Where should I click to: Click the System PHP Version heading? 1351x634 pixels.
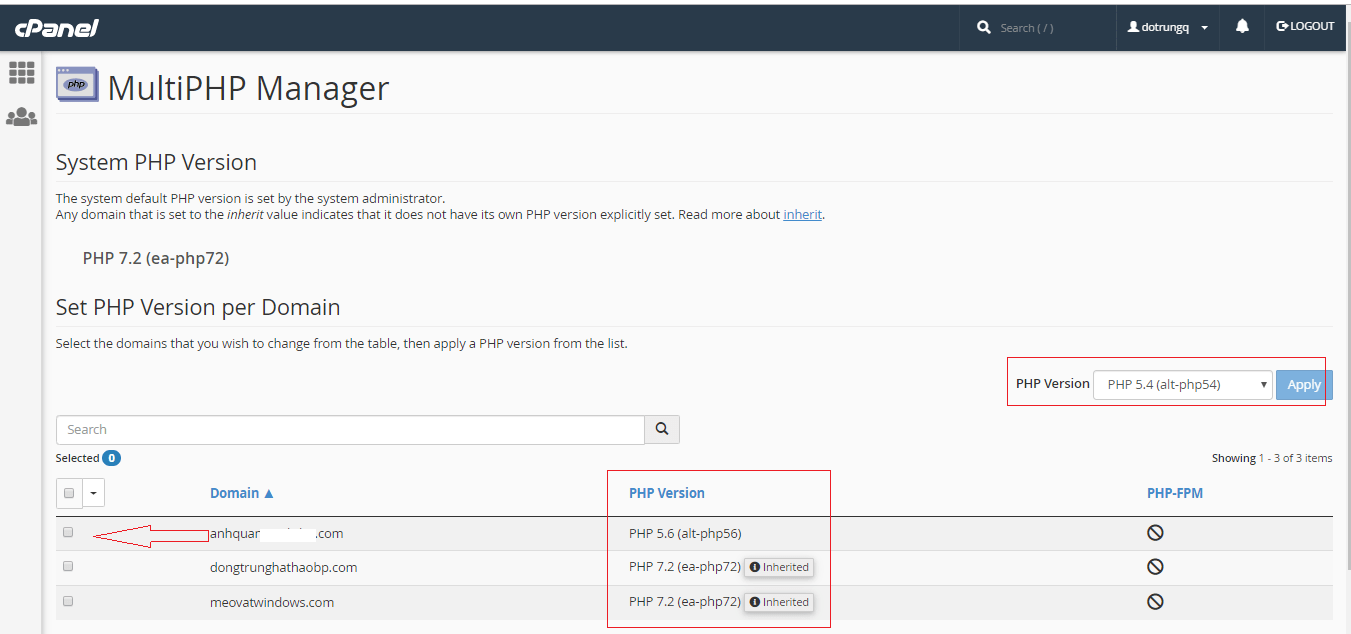[x=156, y=162]
